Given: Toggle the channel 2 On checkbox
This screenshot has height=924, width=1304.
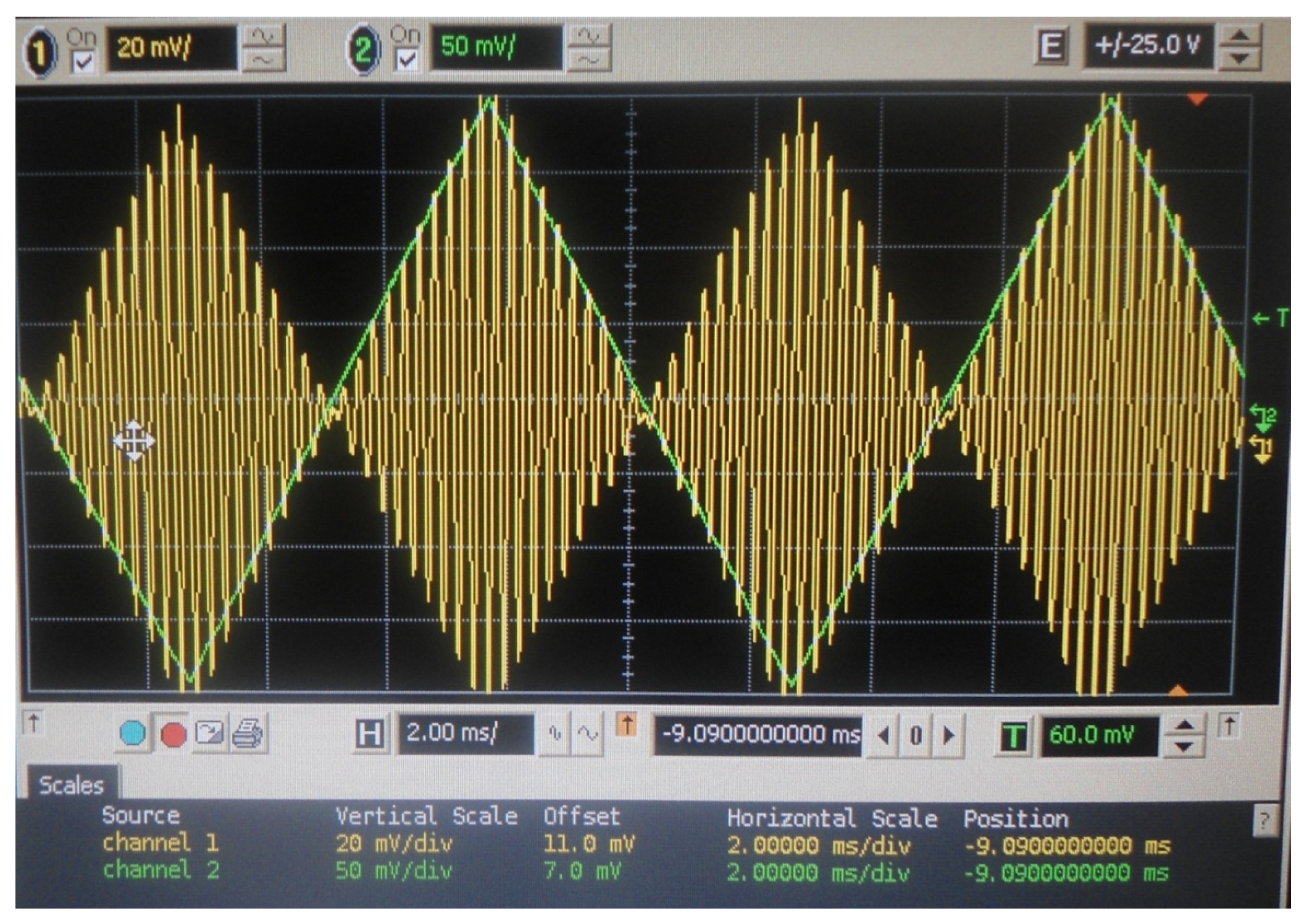Looking at the screenshot, I should click(x=406, y=60).
